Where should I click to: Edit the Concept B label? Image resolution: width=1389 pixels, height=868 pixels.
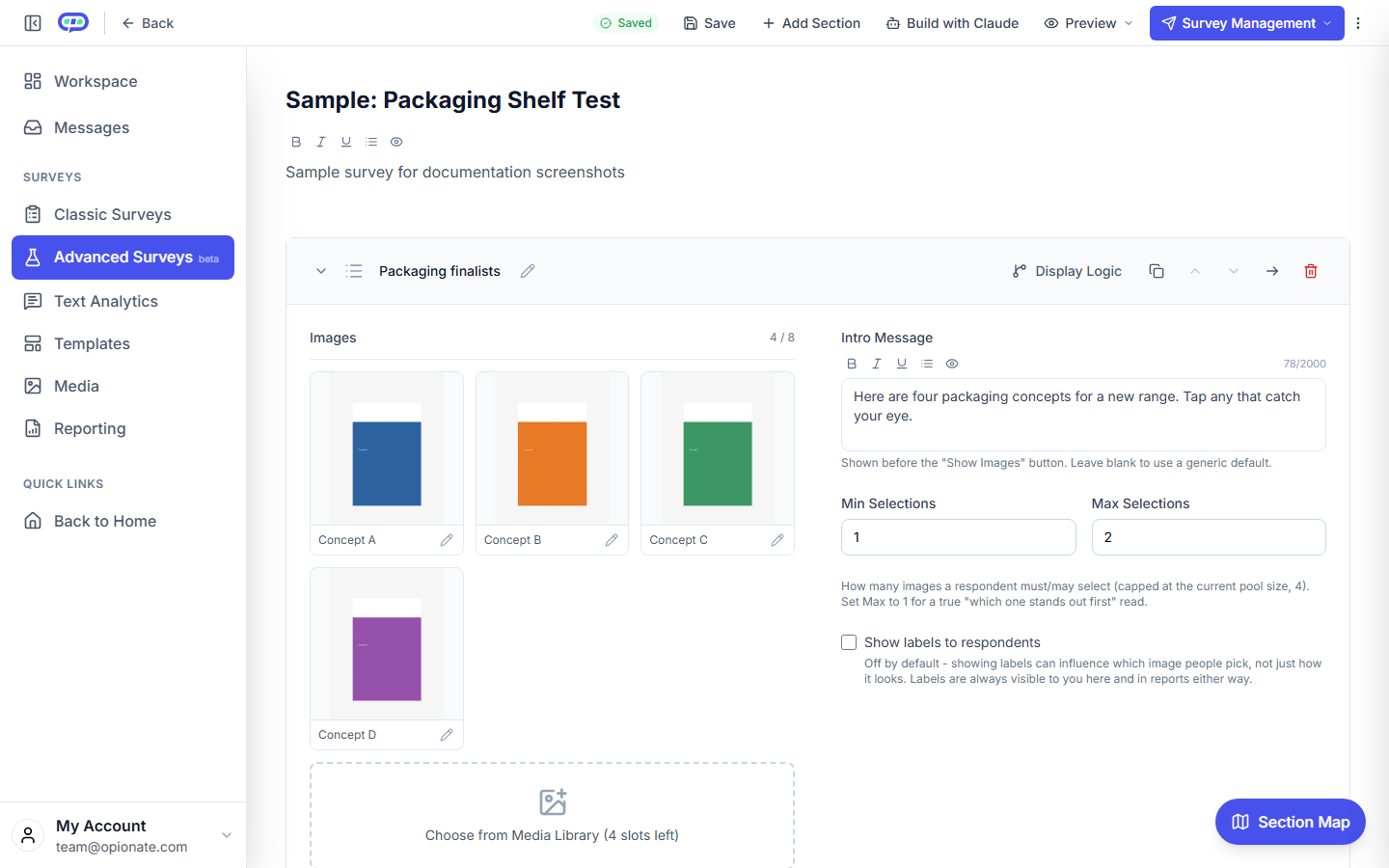[612, 540]
